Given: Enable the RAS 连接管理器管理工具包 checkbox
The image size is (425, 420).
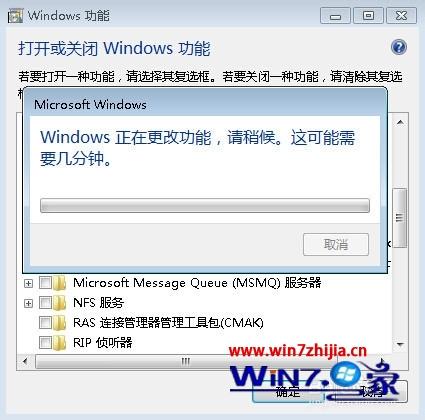Looking at the screenshot, I should (45, 323).
